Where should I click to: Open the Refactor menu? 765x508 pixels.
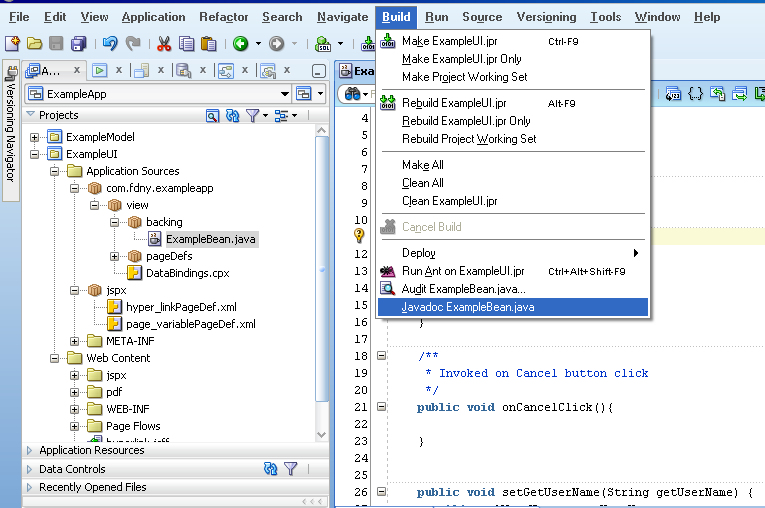click(x=223, y=17)
